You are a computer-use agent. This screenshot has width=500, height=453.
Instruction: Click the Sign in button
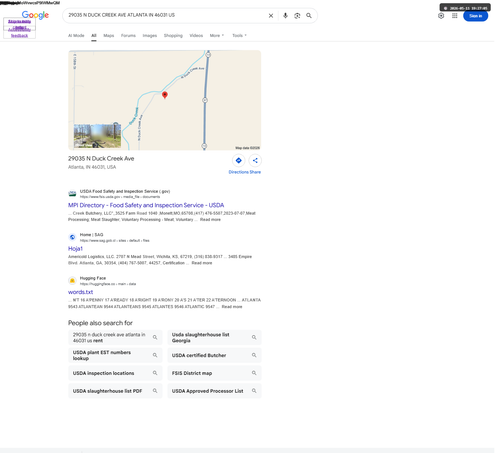pos(476,16)
